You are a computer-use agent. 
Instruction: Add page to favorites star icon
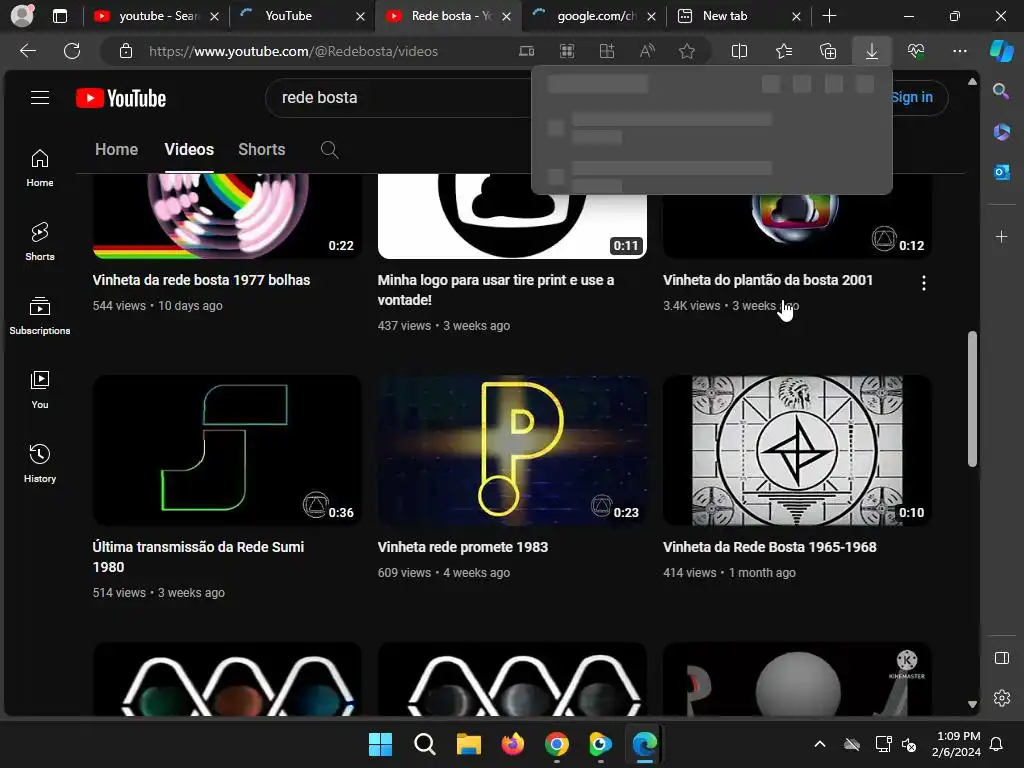pyautogui.click(x=686, y=51)
